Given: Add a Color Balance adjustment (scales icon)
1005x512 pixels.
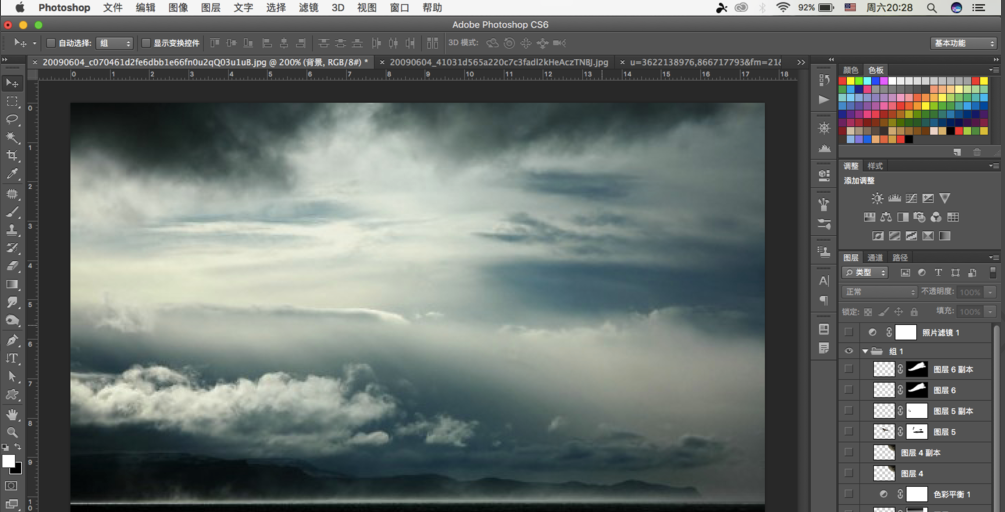Looking at the screenshot, I should [886, 217].
